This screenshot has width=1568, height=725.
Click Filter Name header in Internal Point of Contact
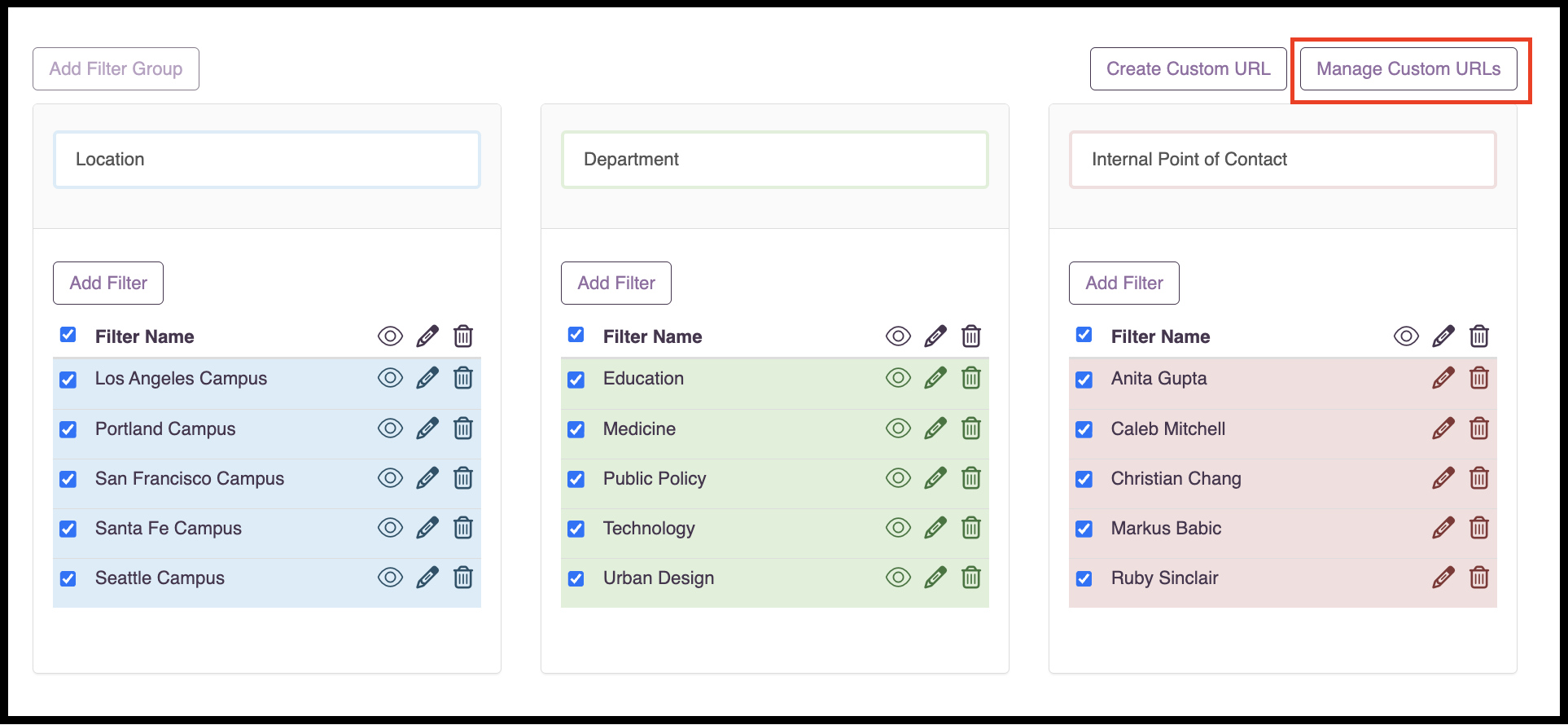point(1160,336)
